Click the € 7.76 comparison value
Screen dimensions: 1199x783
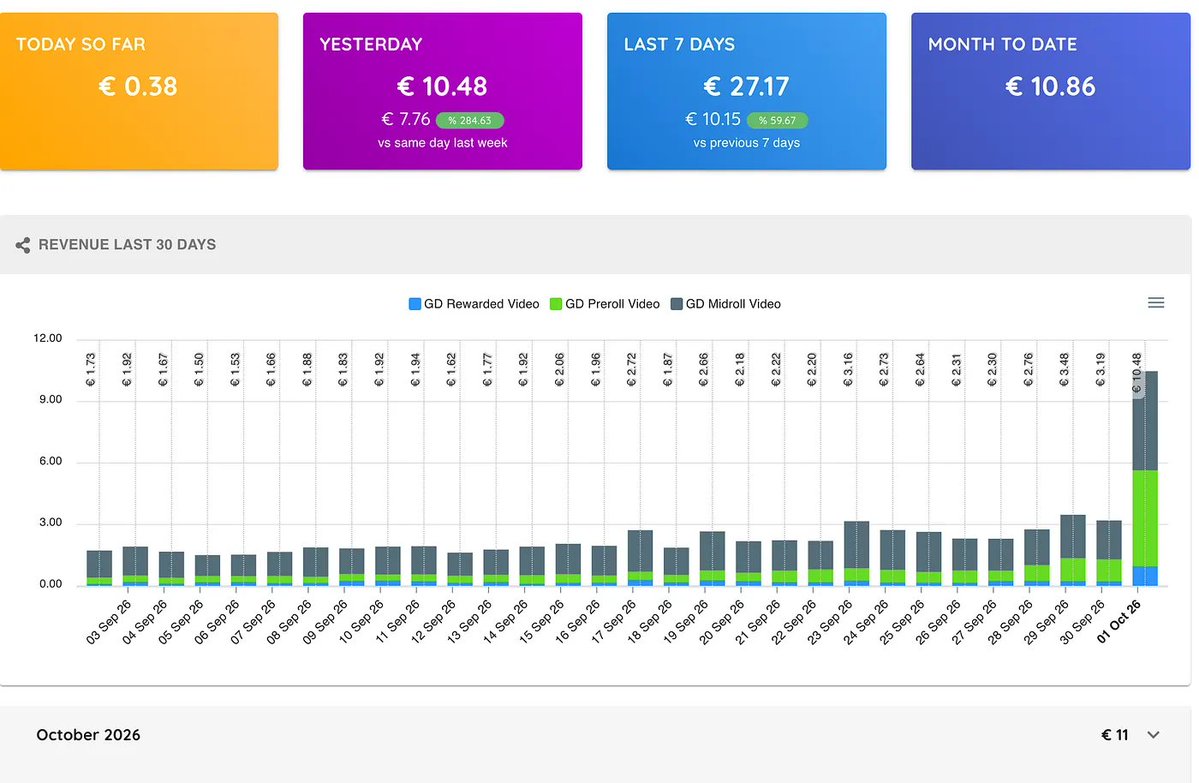[x=406, y=119]
